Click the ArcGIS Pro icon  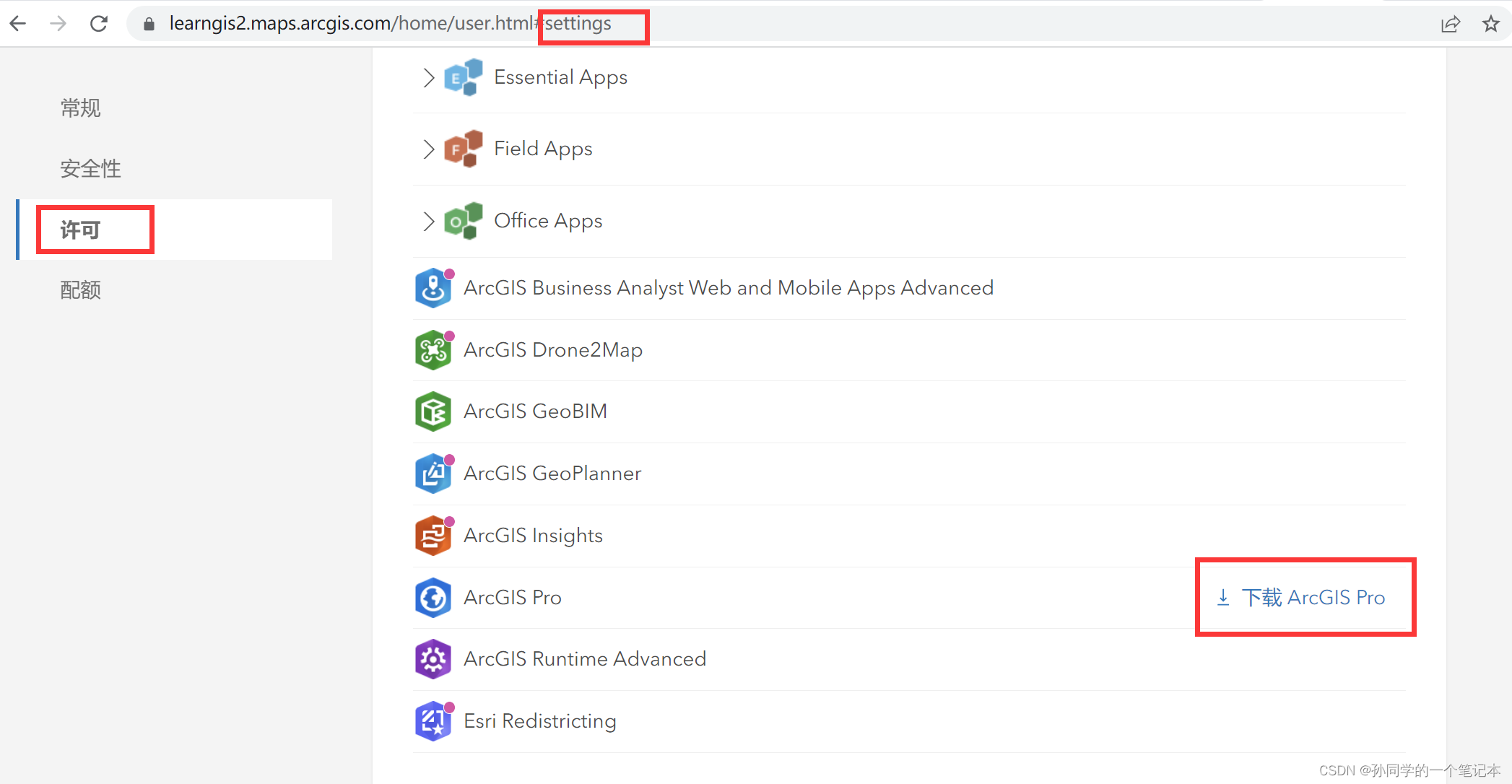click(433, 596)
